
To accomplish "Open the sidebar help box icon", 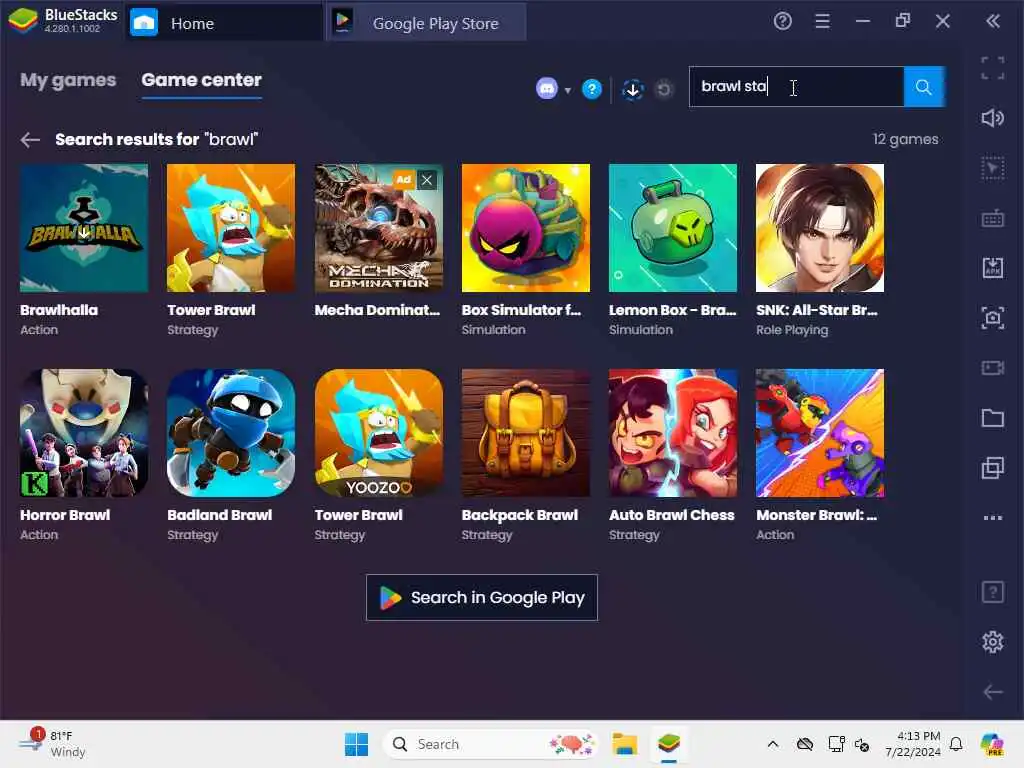I will 993,592.
